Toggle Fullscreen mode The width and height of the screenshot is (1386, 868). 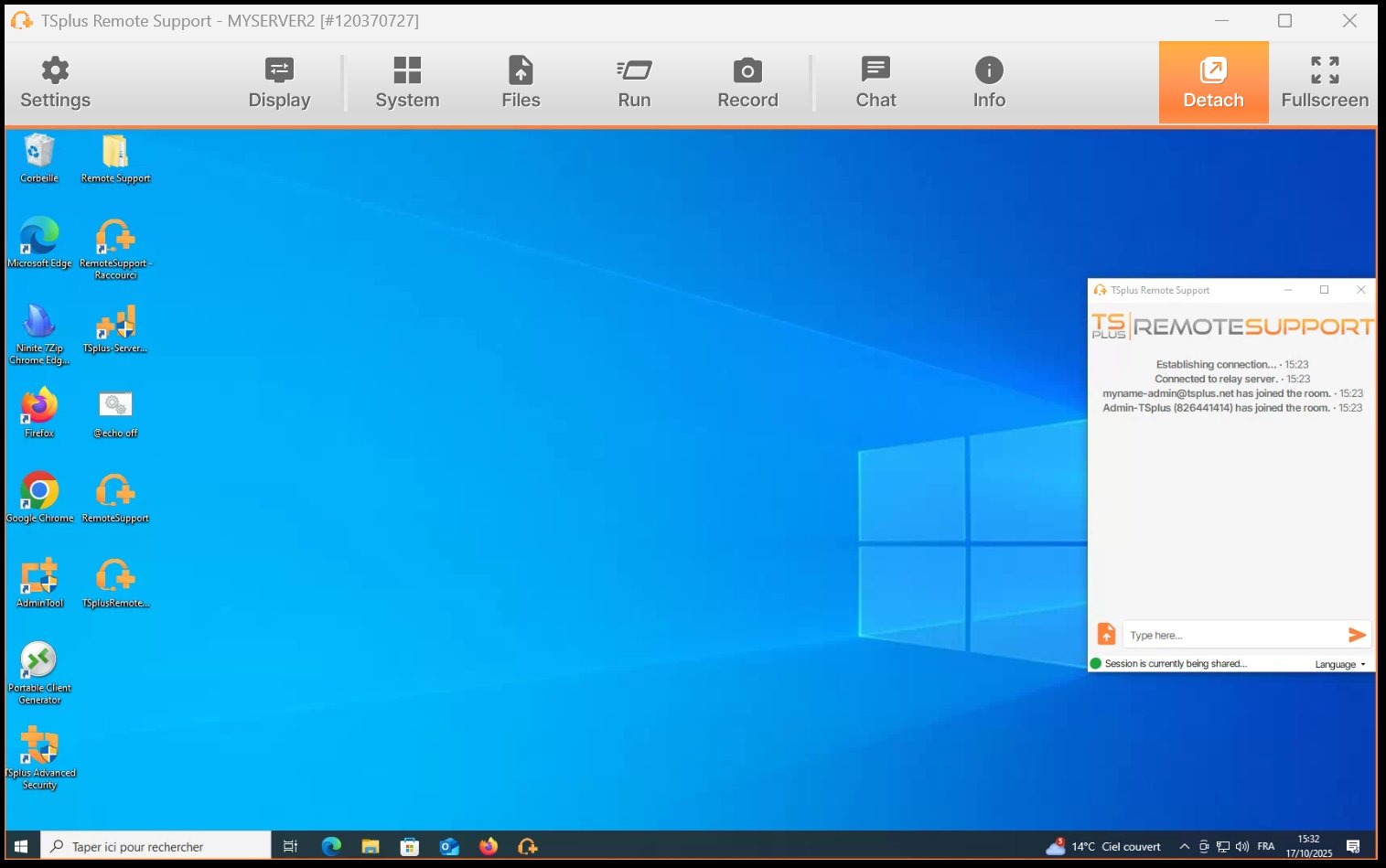1324,80
